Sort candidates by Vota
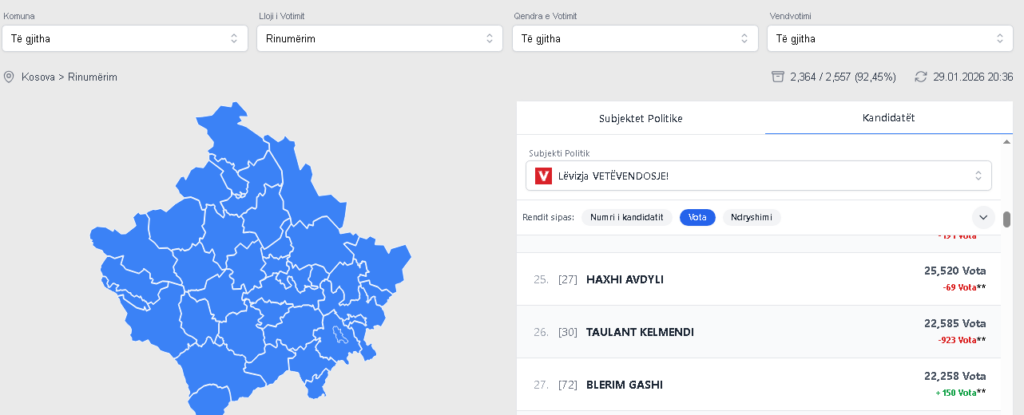The height and width of the screenshot is (415, 1024). [697, 217]
